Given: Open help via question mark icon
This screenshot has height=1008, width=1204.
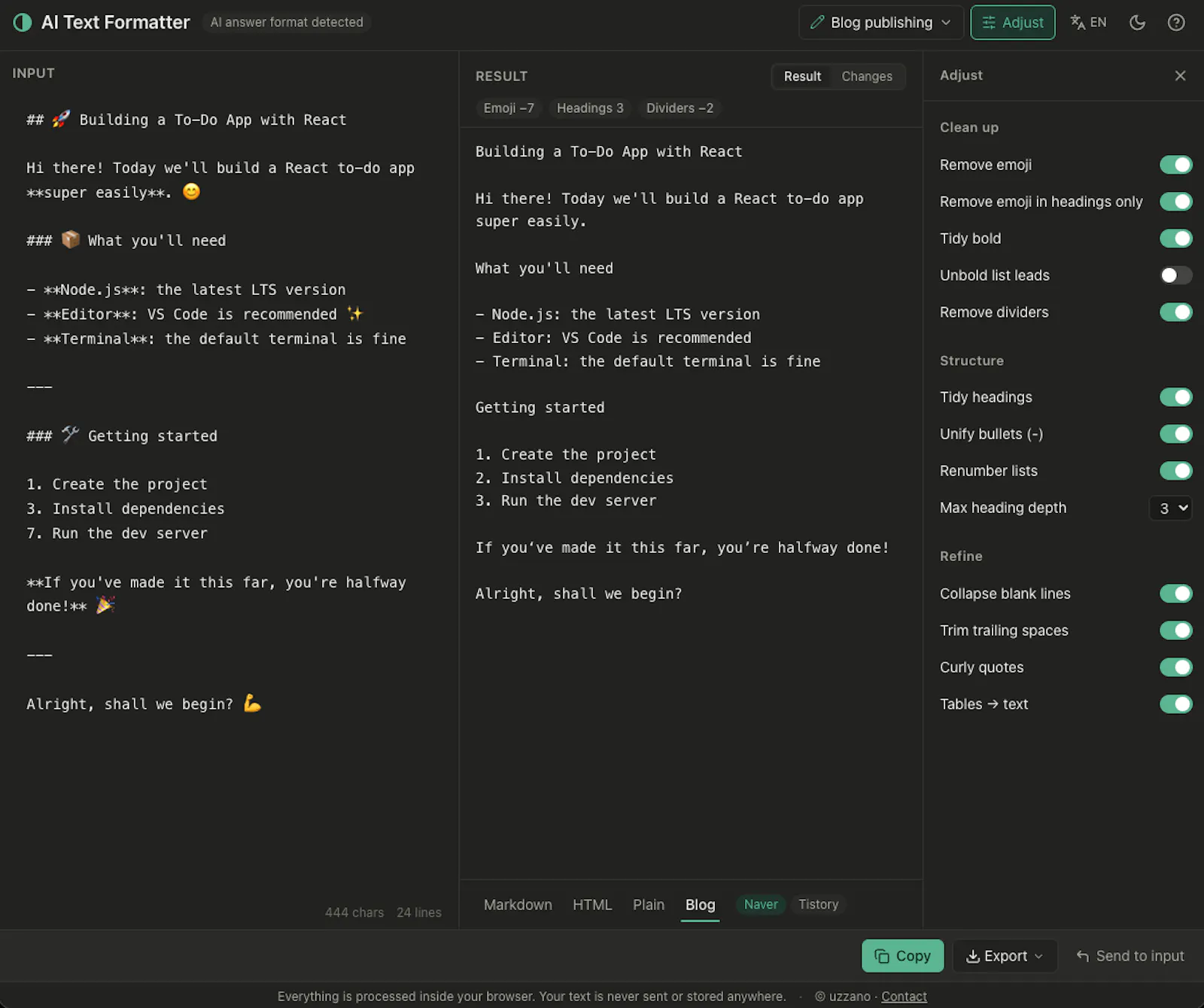Looking at the screenshot, I should 1176,23.
